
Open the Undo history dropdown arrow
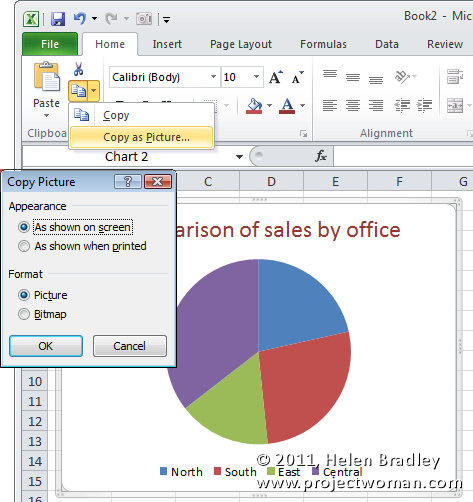click(x=95, y=19)
